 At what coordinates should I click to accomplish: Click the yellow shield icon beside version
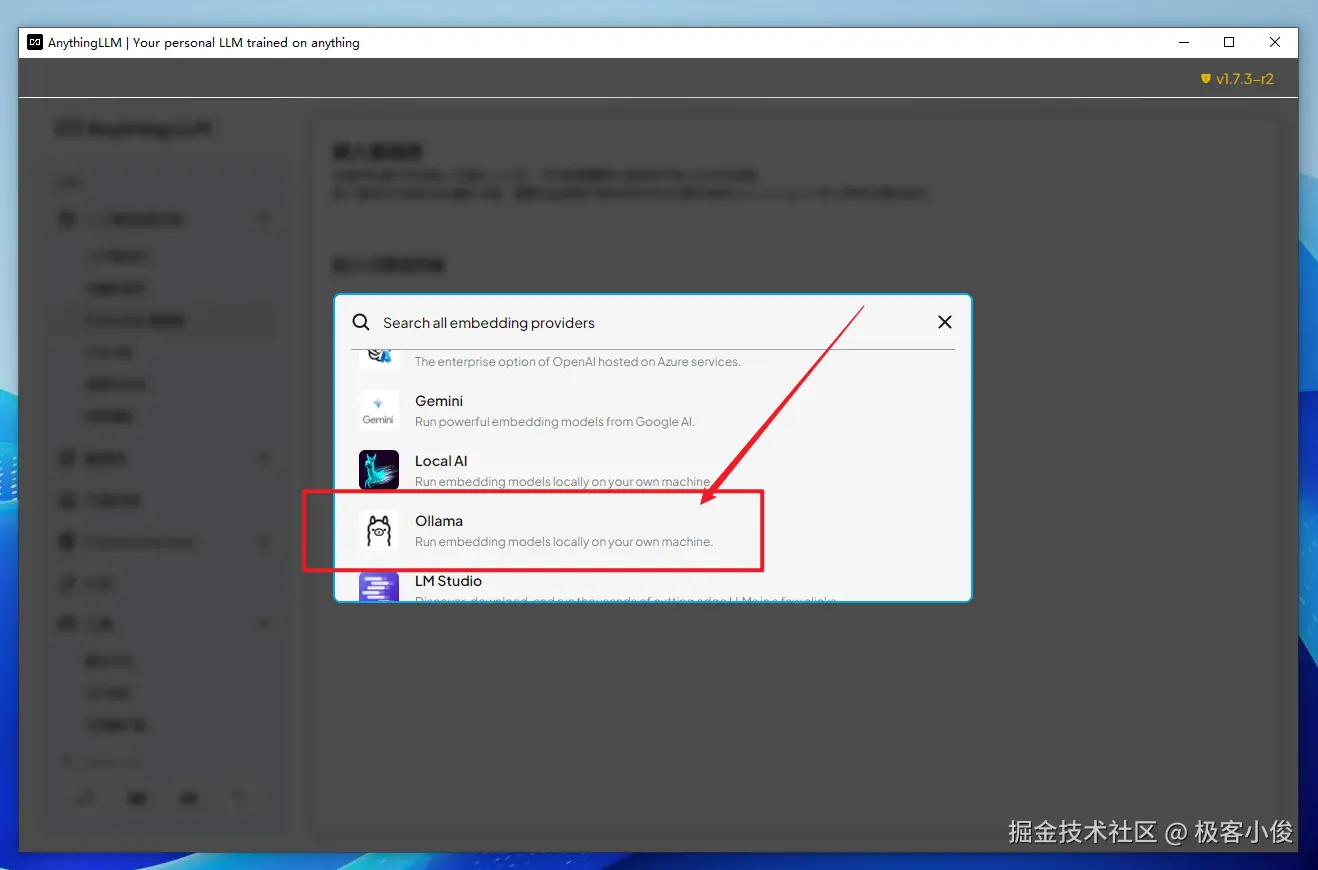[x=1206, y=79]
